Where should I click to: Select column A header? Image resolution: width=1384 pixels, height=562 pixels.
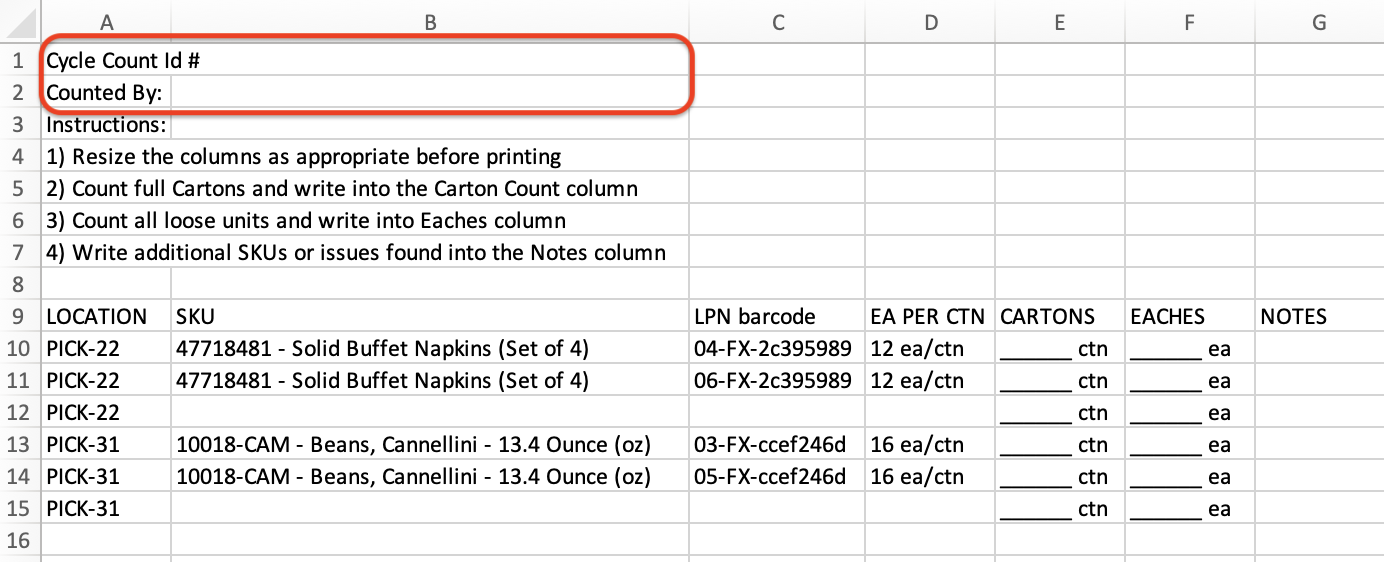tap(107, 22)
